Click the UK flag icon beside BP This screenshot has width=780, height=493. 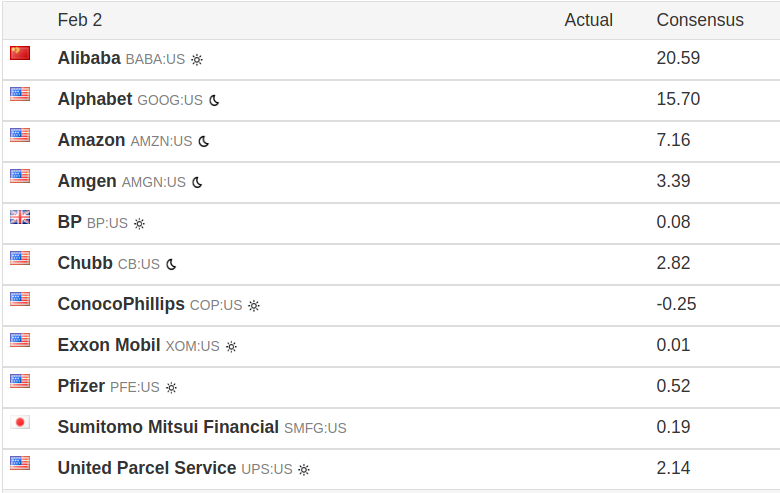20,217
